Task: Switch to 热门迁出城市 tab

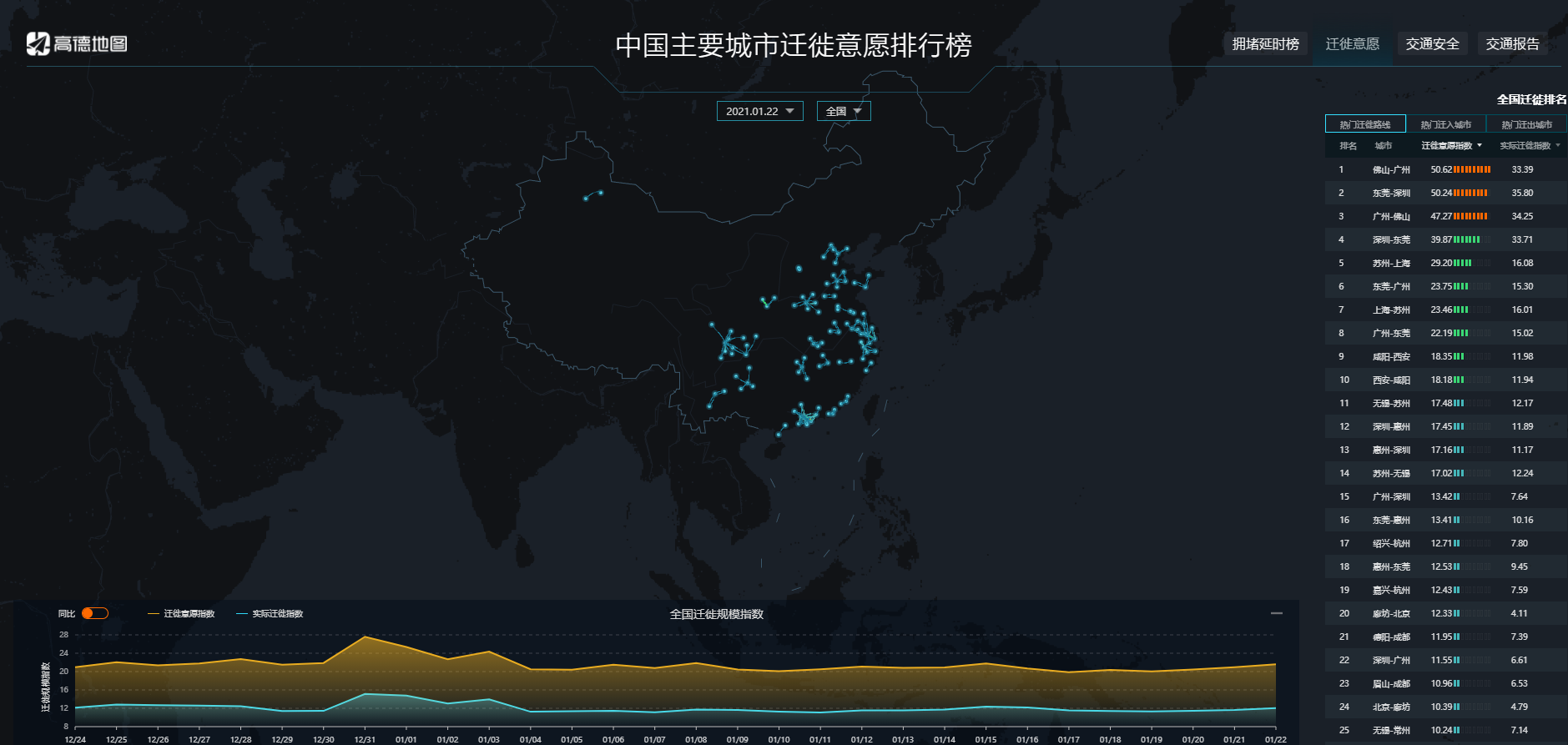Action: coord(1526,124)
